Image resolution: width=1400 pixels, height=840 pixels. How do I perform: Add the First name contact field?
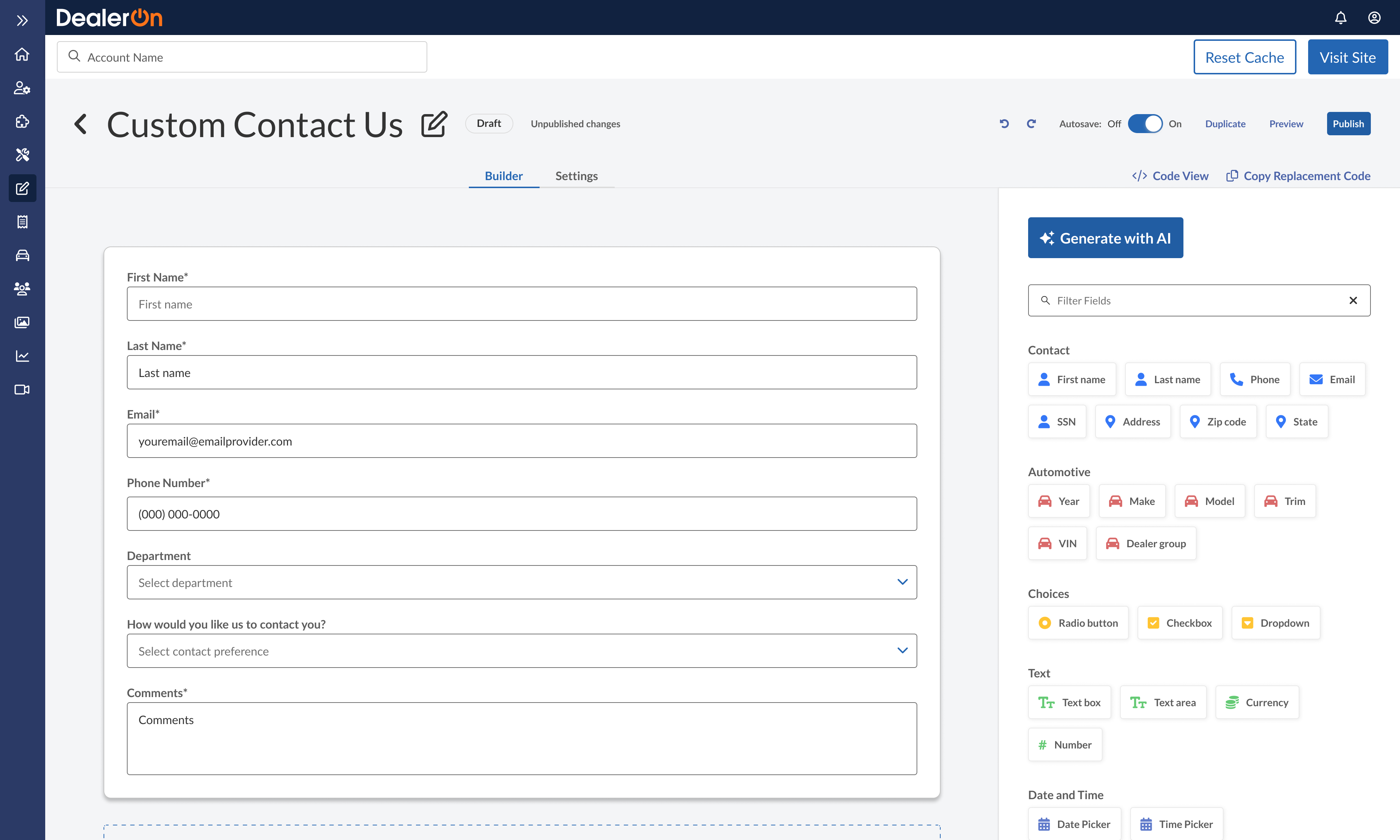tap(1071, 379)
